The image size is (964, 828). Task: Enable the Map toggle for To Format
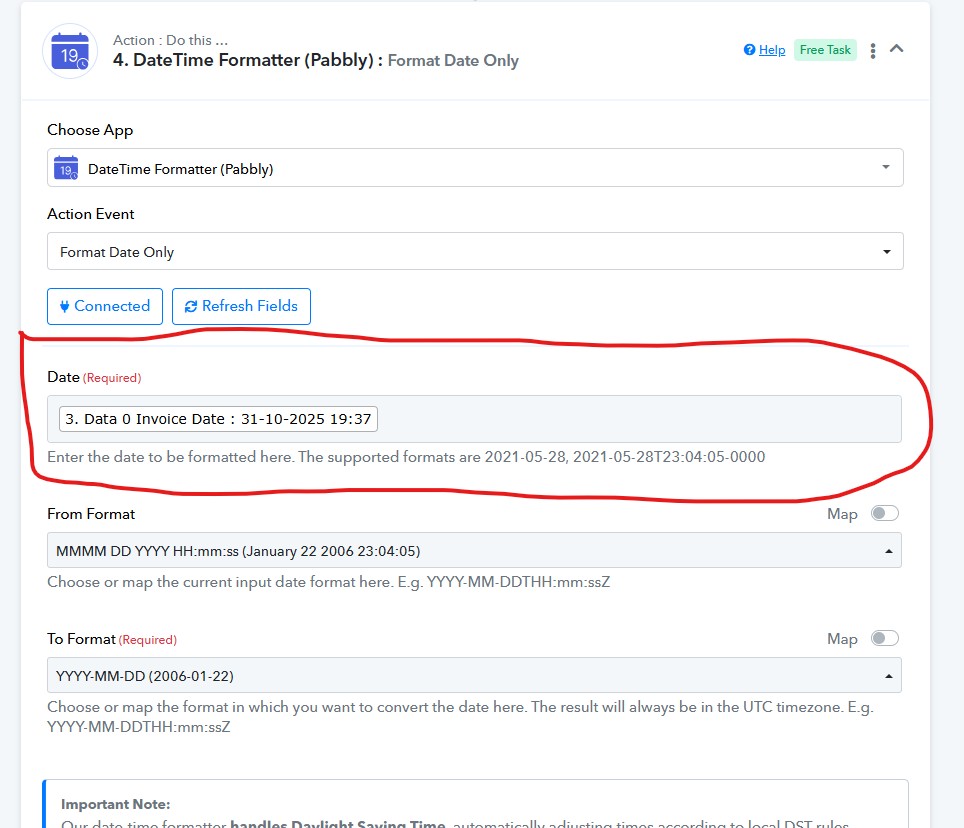pos(884,638)
